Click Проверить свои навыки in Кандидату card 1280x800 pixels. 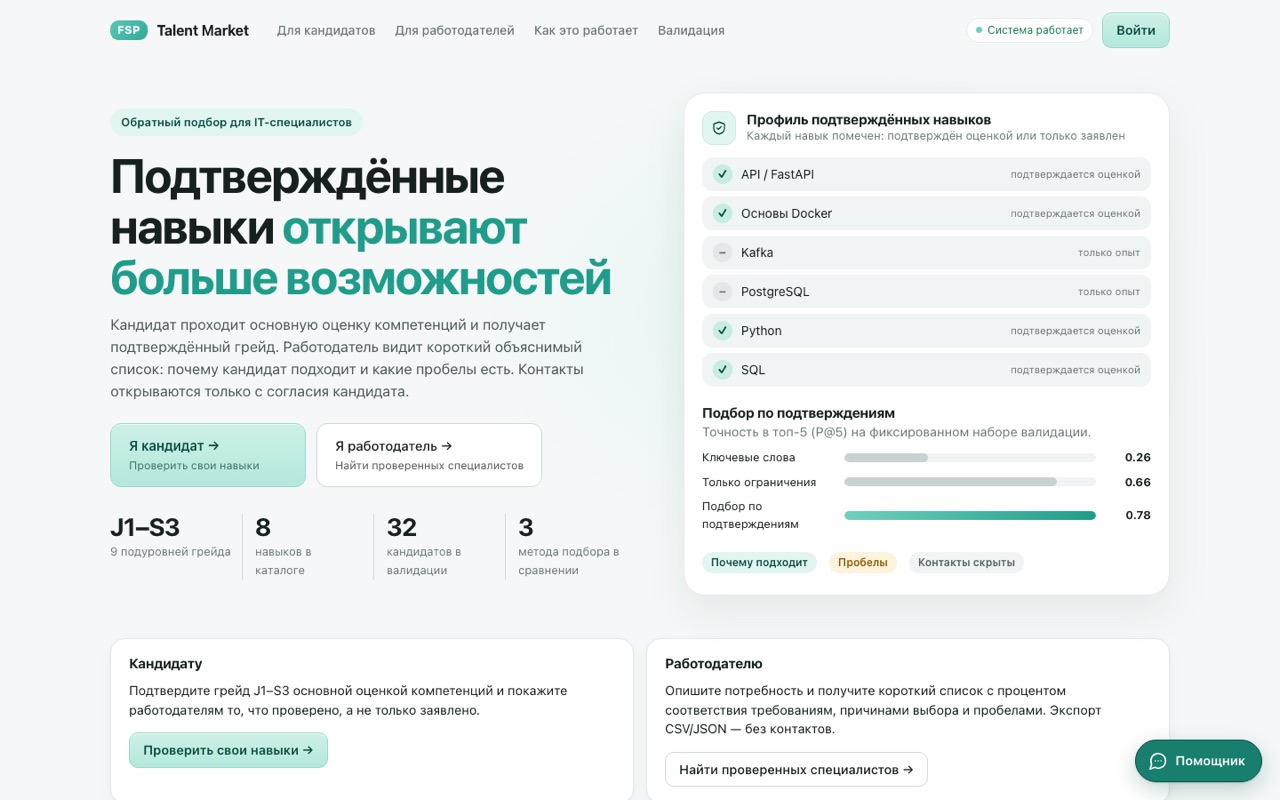[x=228, y=750]
